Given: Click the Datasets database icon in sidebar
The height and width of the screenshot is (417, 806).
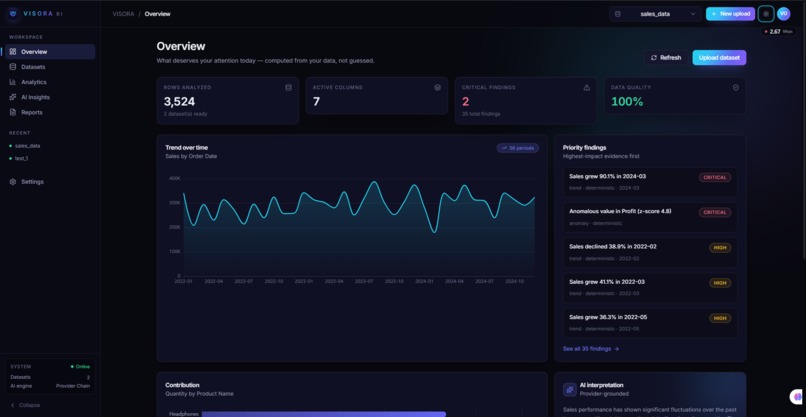Looking at the screenshot, I should click(x=13, y=67).
